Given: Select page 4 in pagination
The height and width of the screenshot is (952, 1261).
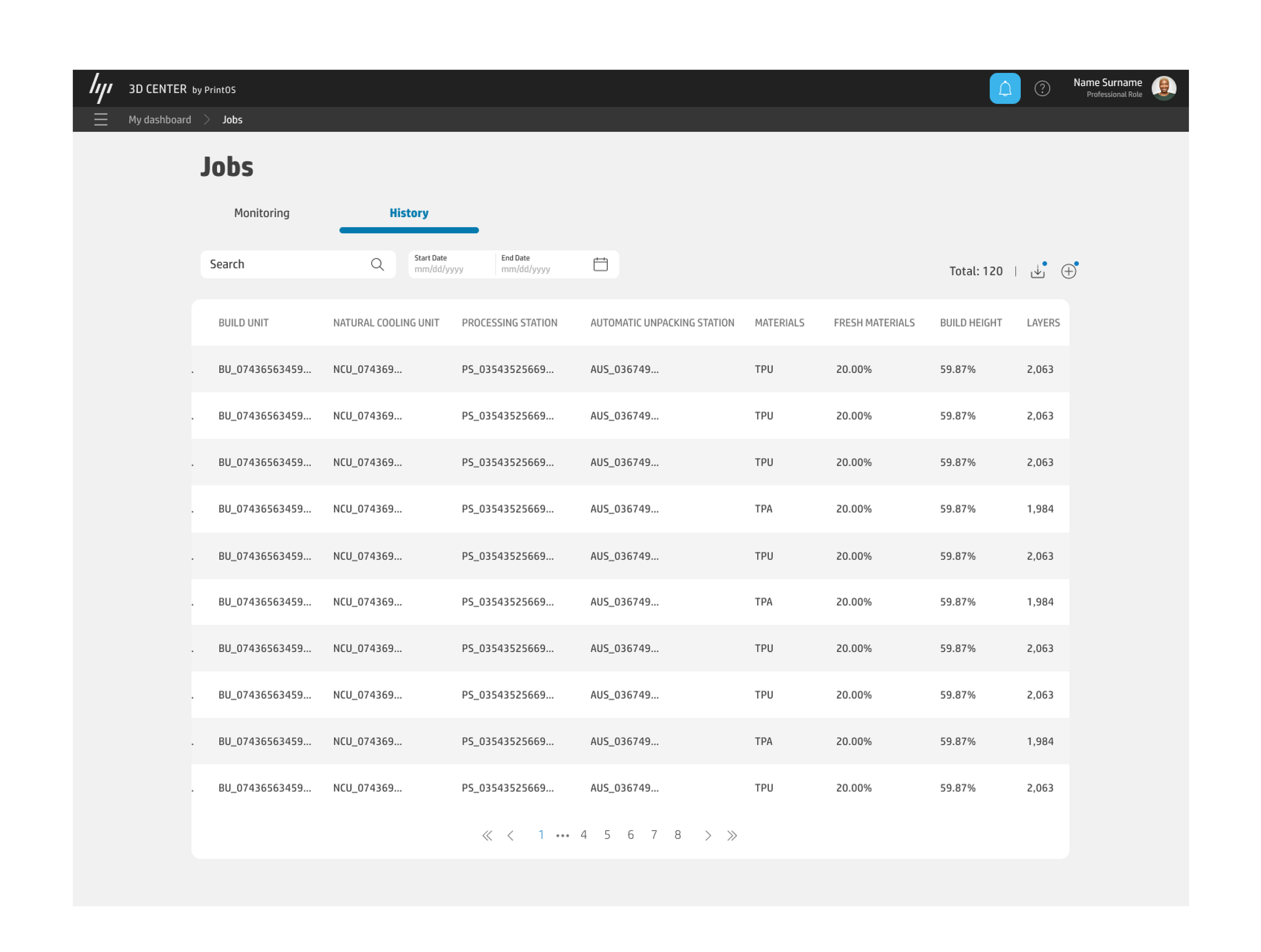Looking at the screenshot, I should 584,835.
